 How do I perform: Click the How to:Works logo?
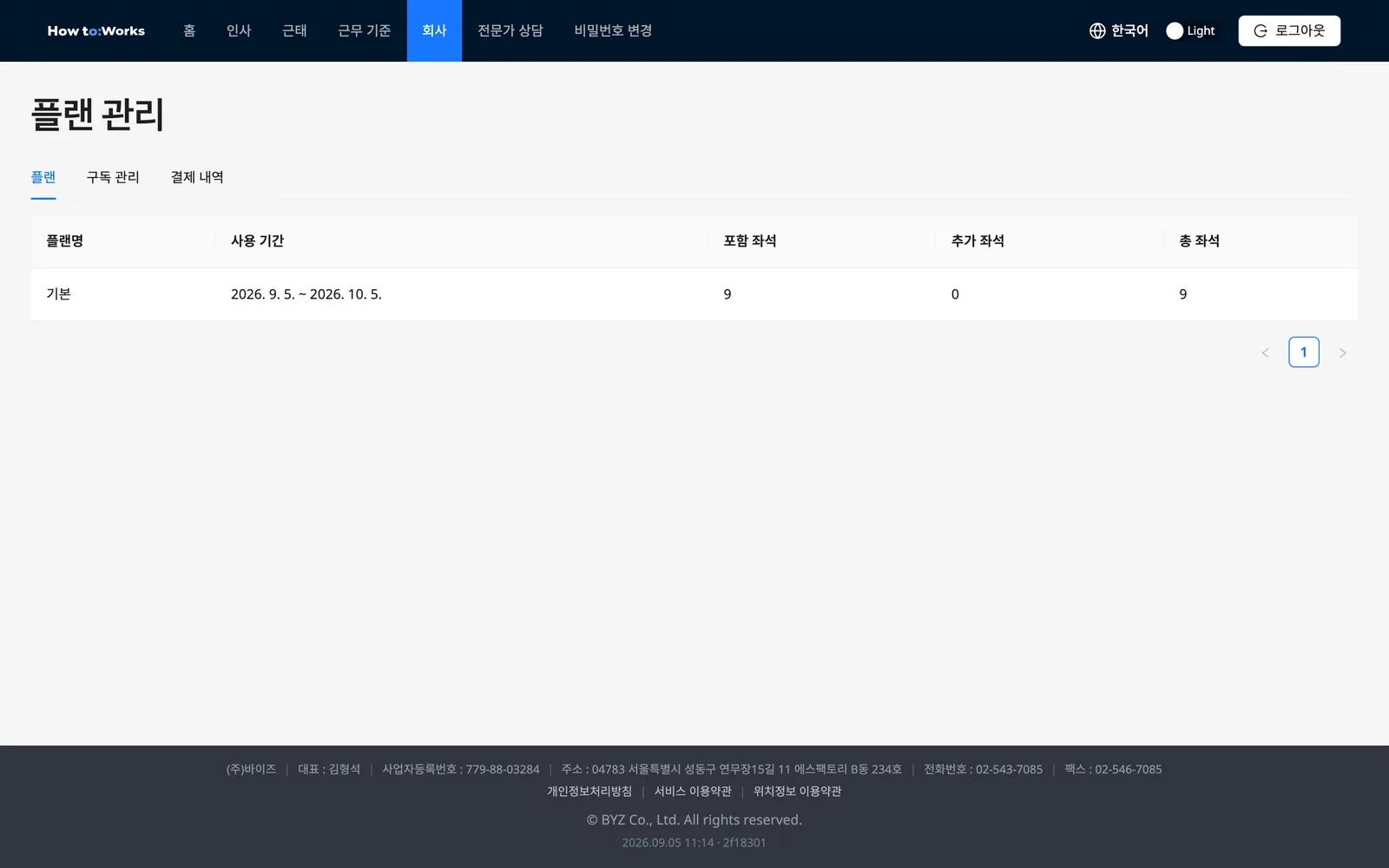96,30
